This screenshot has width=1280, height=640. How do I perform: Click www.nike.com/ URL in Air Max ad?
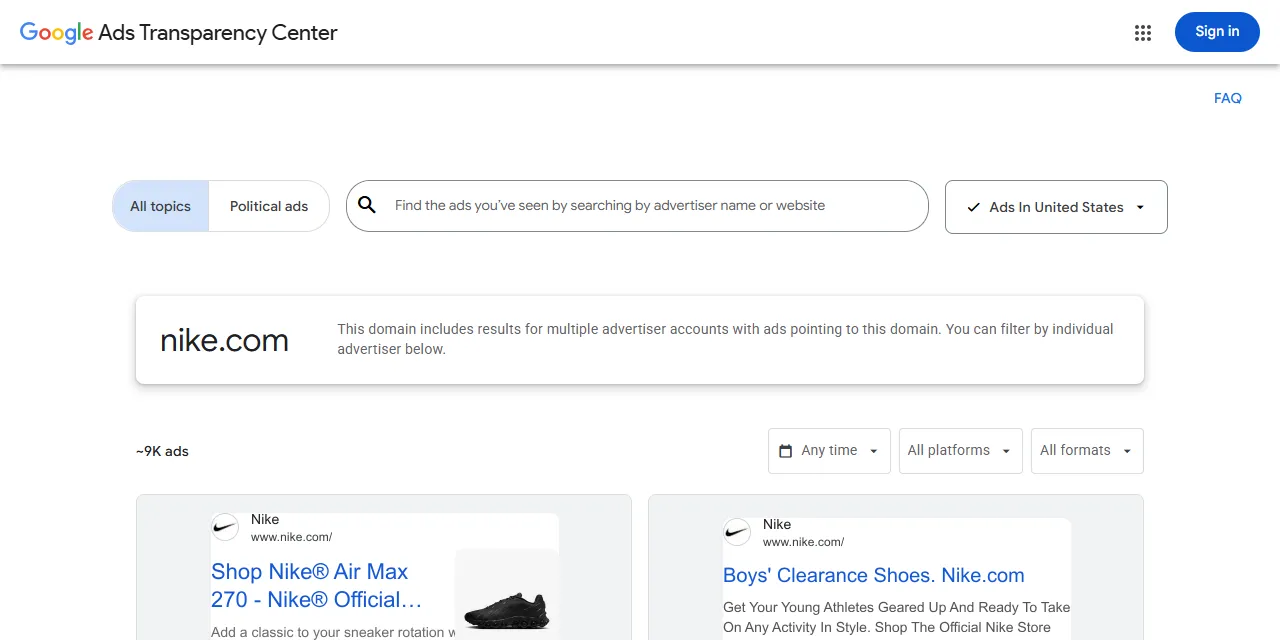coord(291,537)
